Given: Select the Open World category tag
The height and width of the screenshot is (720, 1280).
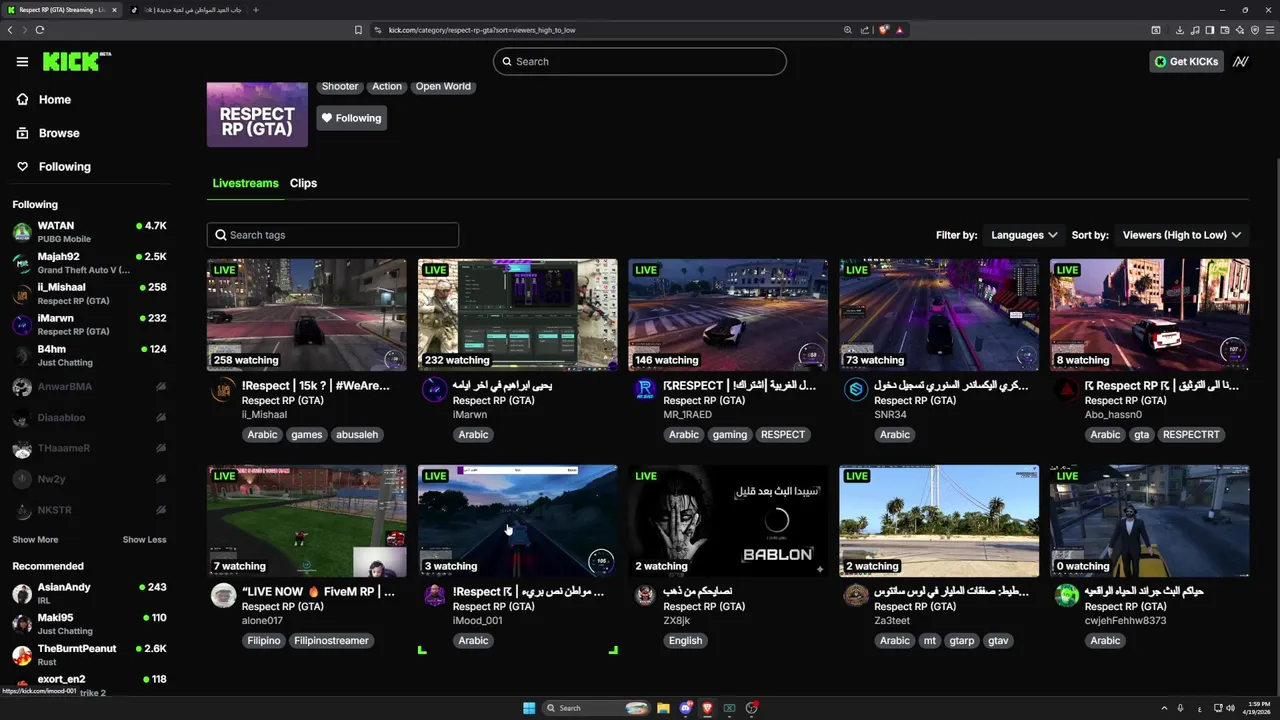Looking at the screenshot, I should pyautogui.click(x=443, y=87).
